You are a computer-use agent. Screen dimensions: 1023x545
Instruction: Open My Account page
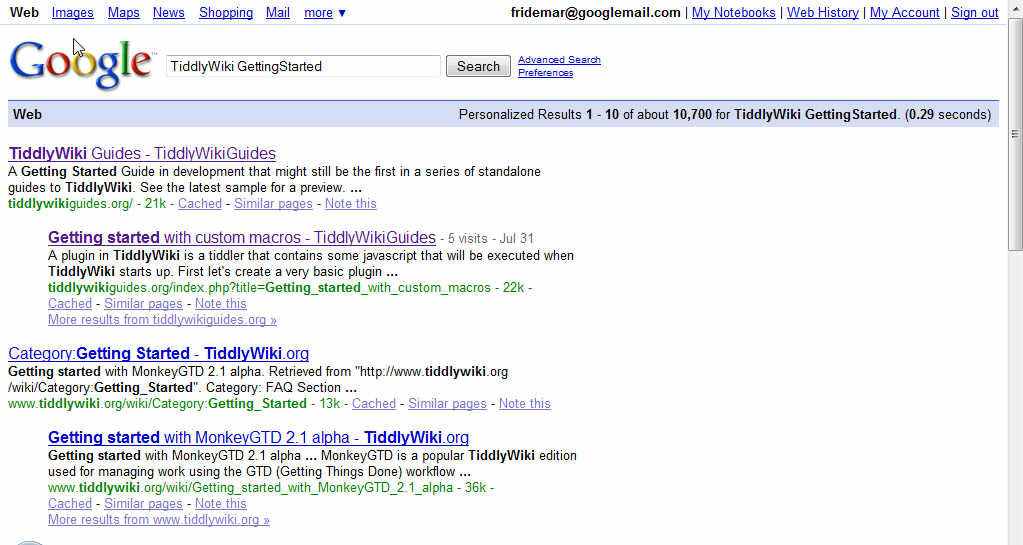click(x=904, y=13)
